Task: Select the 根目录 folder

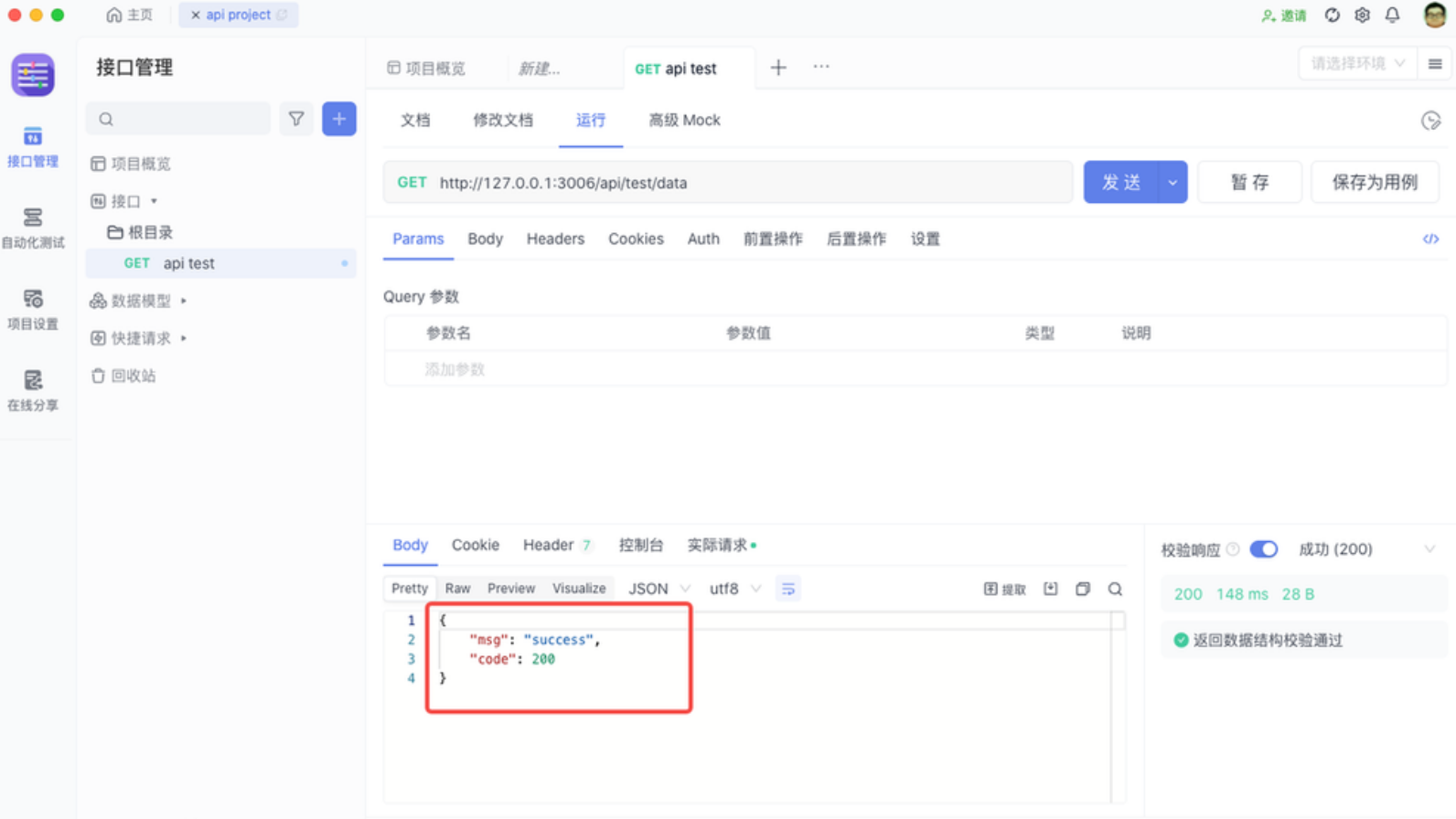Action: (x=140, y=232)
